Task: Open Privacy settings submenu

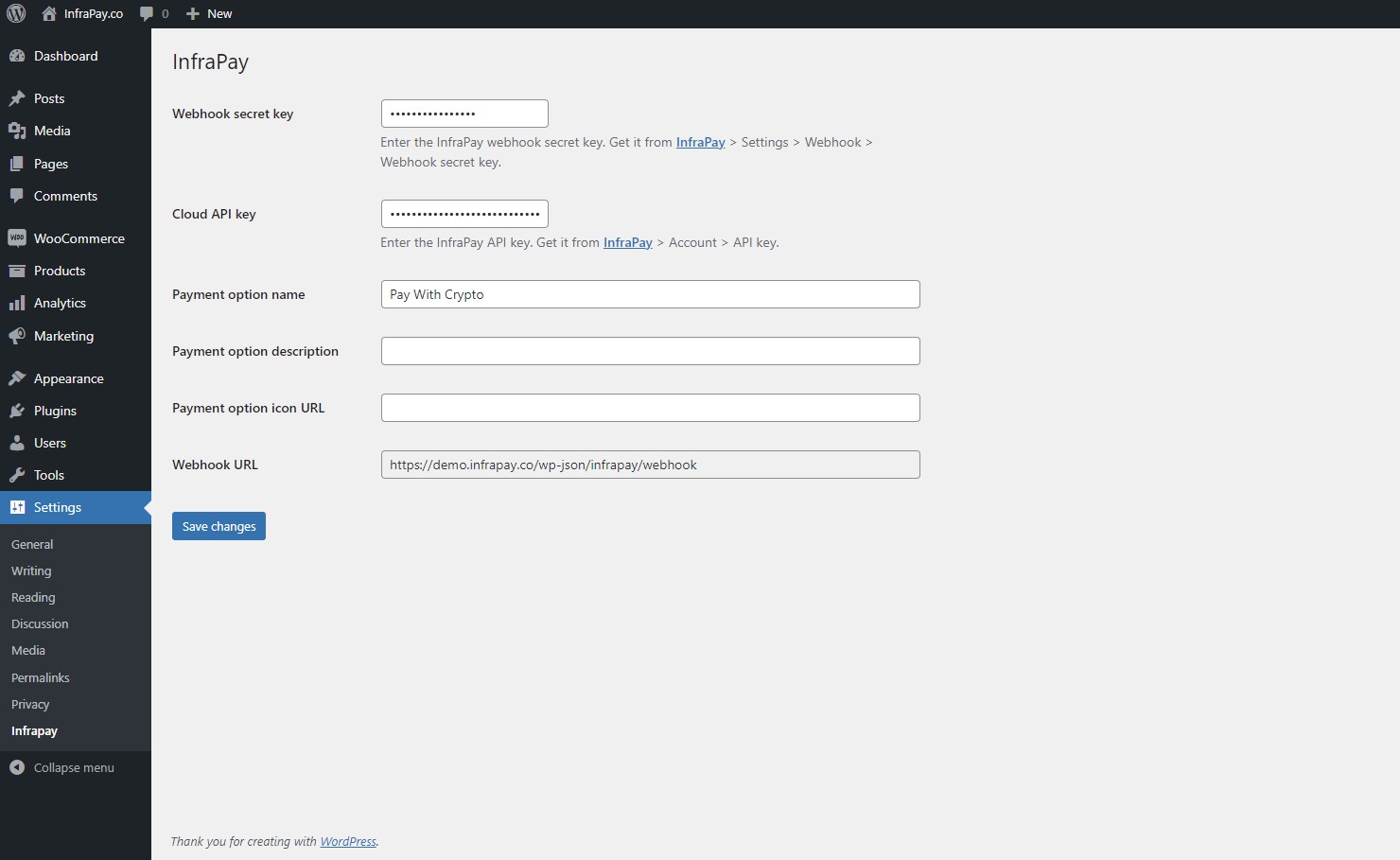Action: (30, 704)
